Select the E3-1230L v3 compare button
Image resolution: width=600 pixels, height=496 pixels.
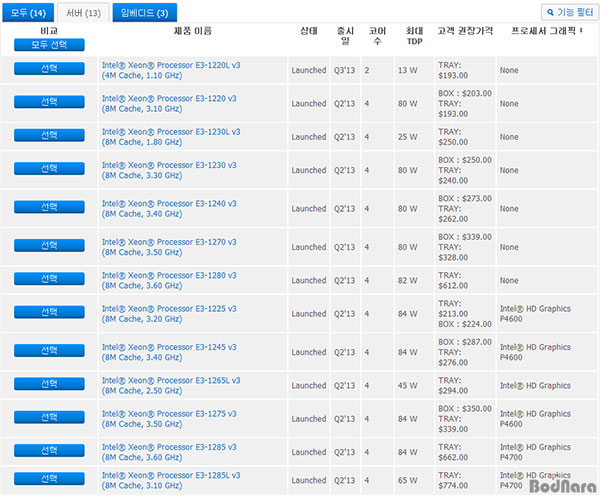(x=49, y=135)
